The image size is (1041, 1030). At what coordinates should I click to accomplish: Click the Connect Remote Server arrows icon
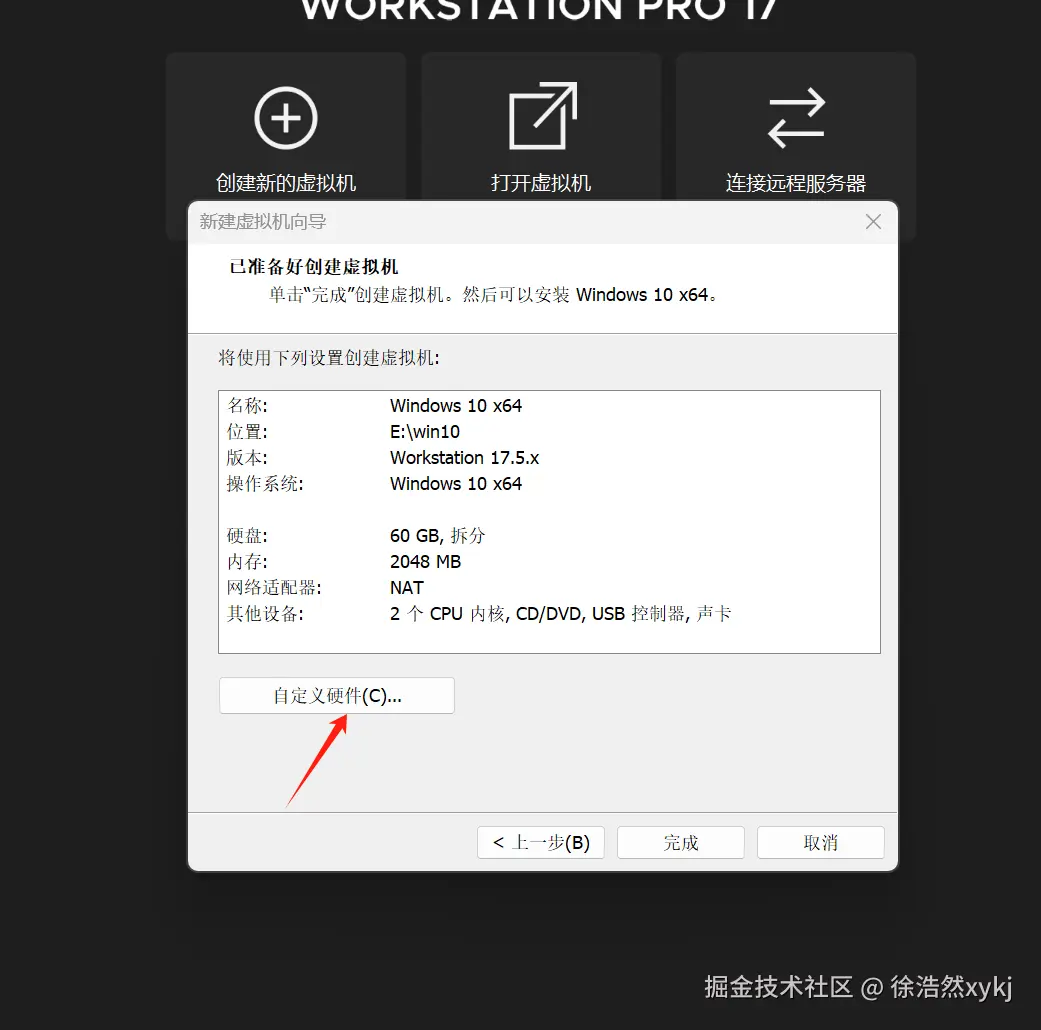pos(796,118)
